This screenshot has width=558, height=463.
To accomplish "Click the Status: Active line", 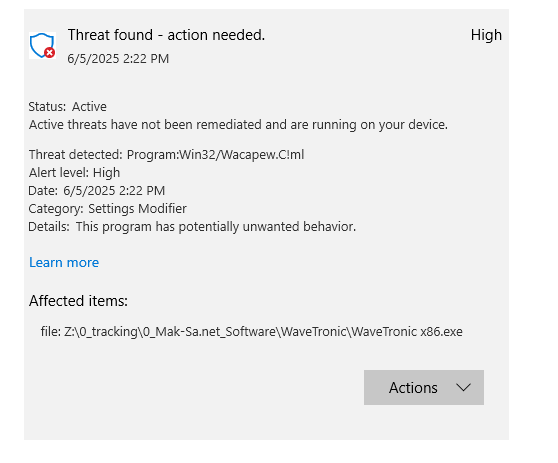I will click(x=68, y=107).
